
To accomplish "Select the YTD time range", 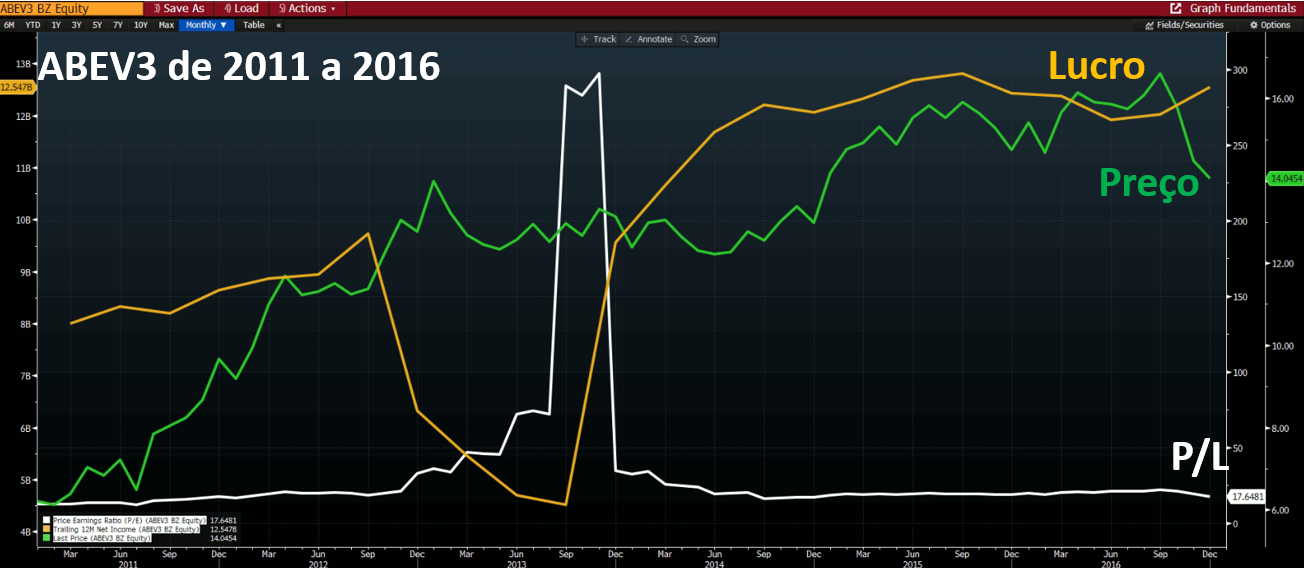I will point(32,24).
